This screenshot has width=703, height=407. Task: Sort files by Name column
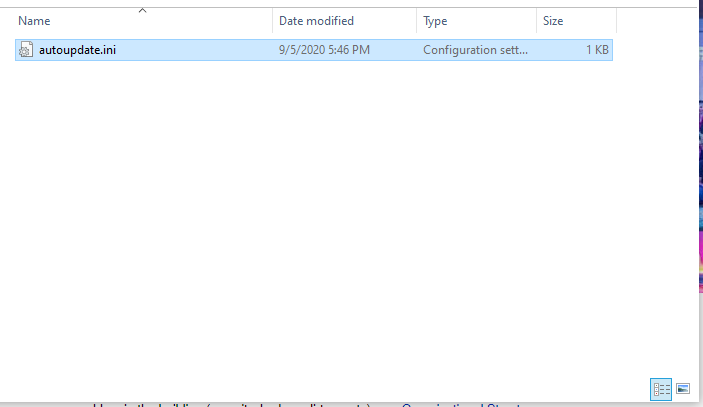click(x=35, y=21)
